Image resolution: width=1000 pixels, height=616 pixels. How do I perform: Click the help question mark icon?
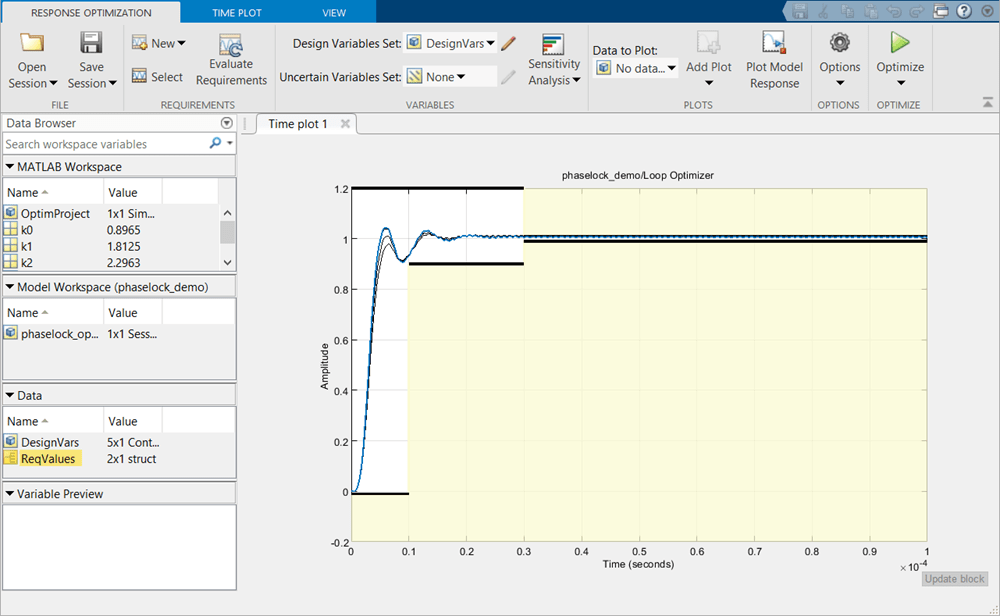tap(964, 11)
